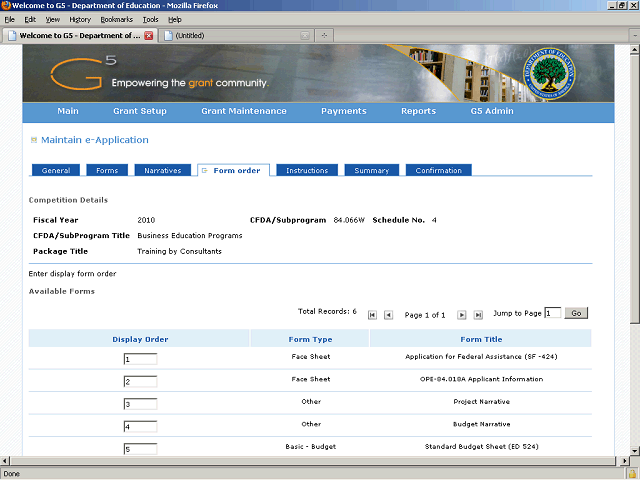Viewport: 640px width, 480px height.
Task: Click the Jump to Page input field
Action: [x=553, y=313]
